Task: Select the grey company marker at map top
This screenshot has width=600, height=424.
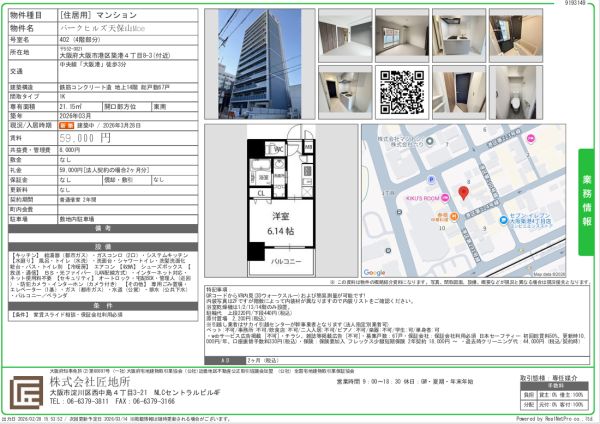Action: 429,141
